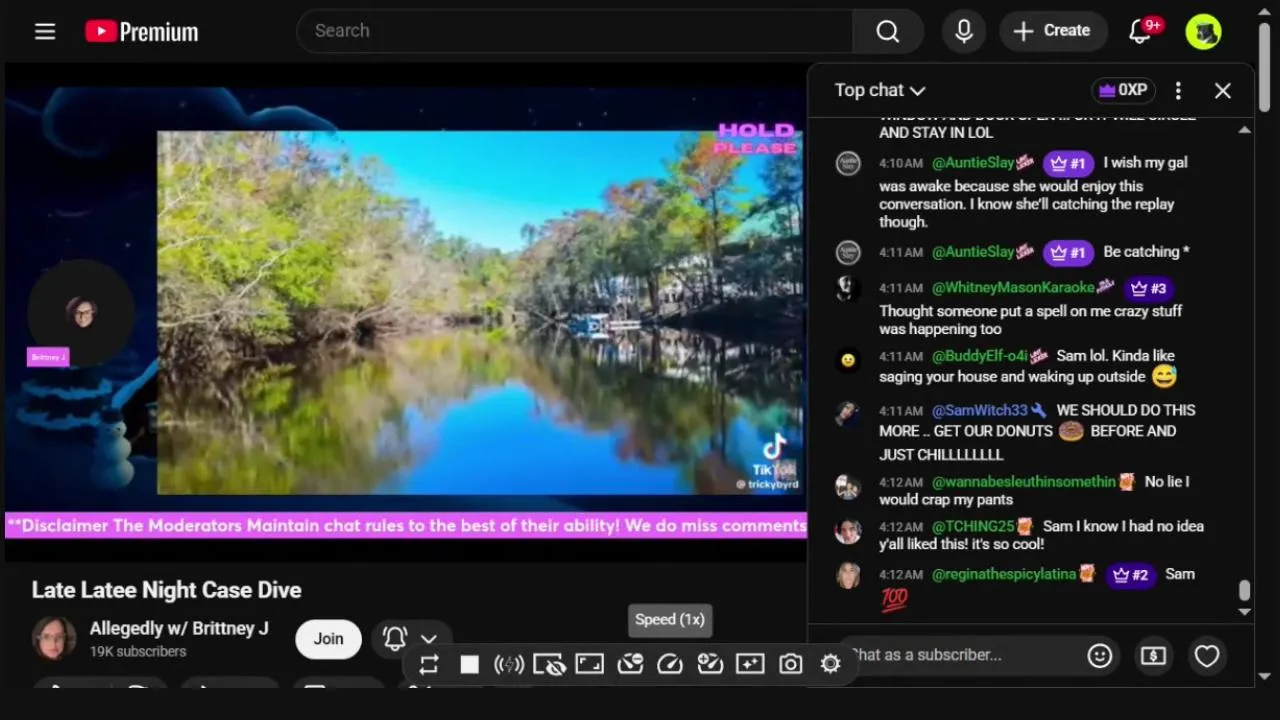This screenshot has width=1280, height=720.
Task: Toggle the loop button in overlay toolbar
Action: pos(429,664)
